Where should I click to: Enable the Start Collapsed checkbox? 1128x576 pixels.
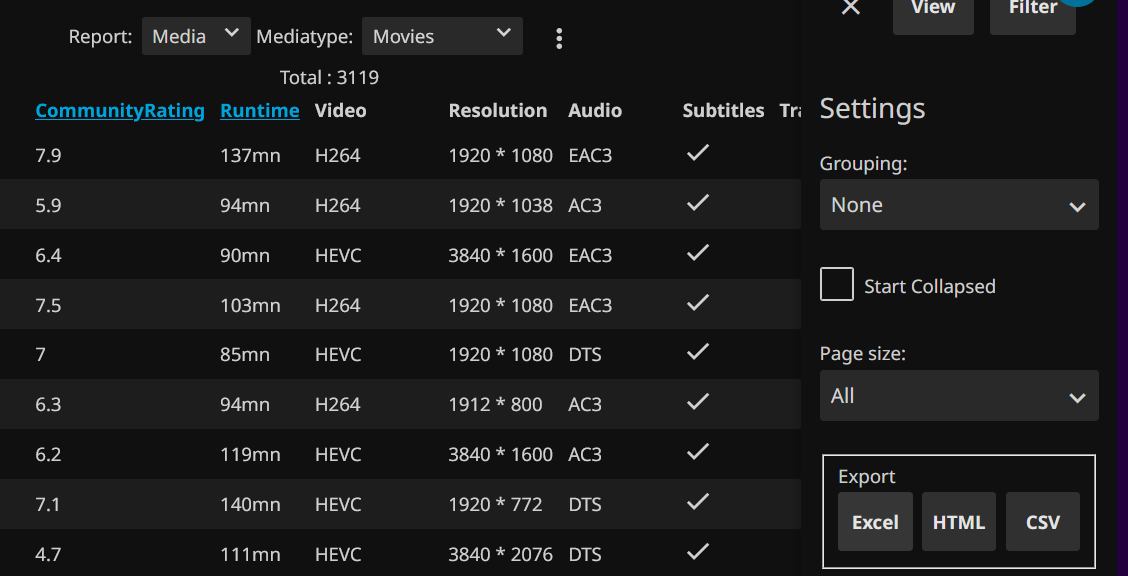[837, 285]
